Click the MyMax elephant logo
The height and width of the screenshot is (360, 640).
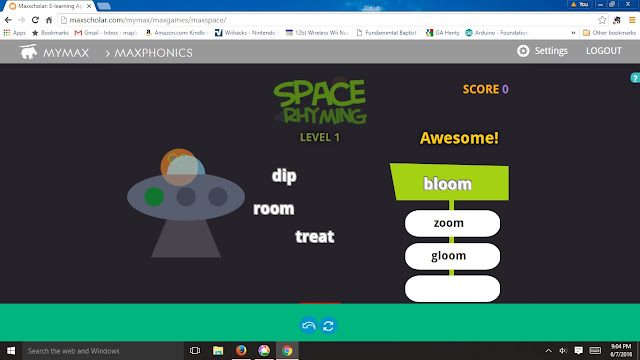pyautogui.click(x=29, y=52)
